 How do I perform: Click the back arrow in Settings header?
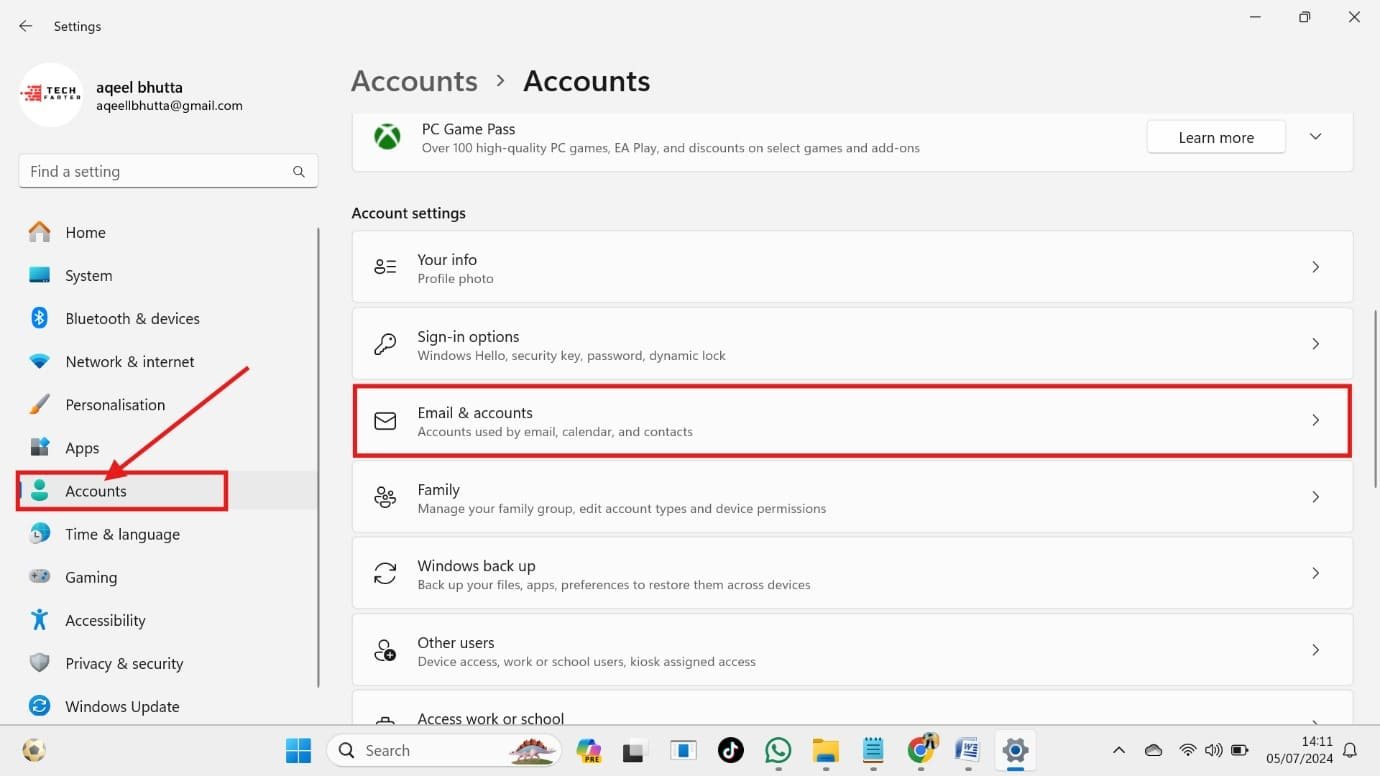25,26
